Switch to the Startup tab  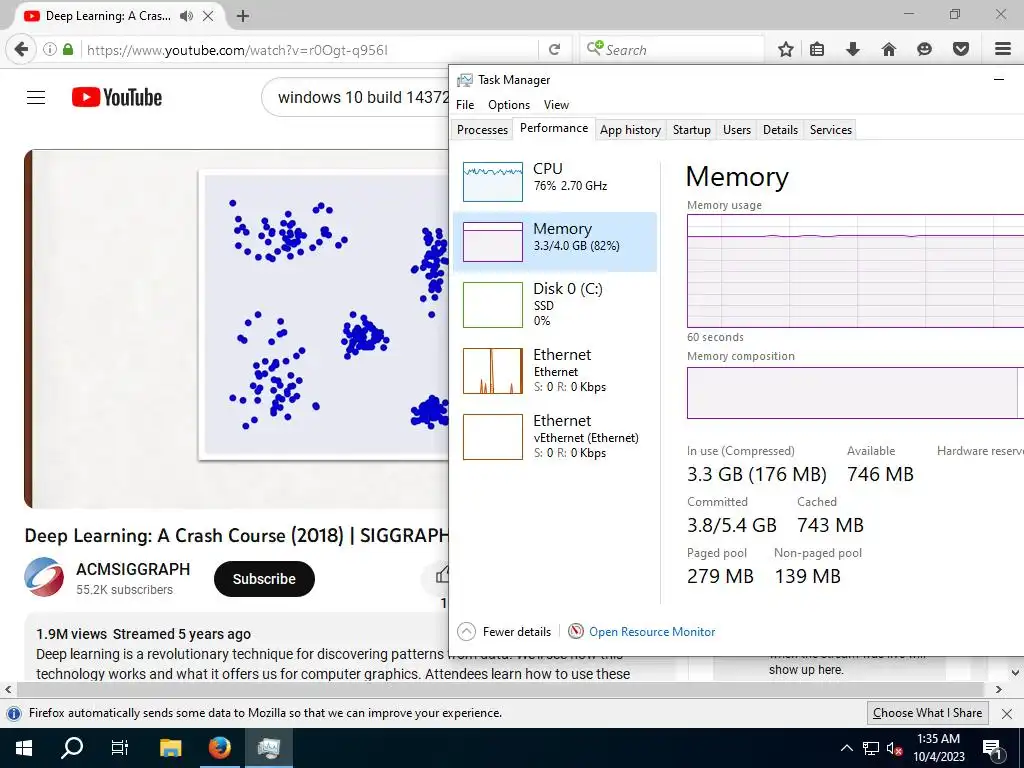[692, 129]
